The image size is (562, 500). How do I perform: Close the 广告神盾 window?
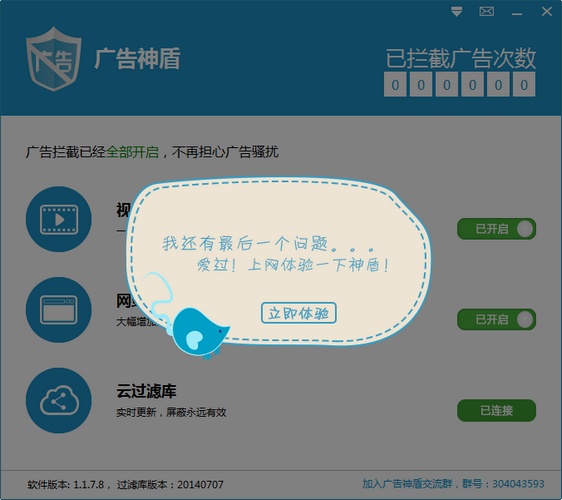click(x=547, y=11)
